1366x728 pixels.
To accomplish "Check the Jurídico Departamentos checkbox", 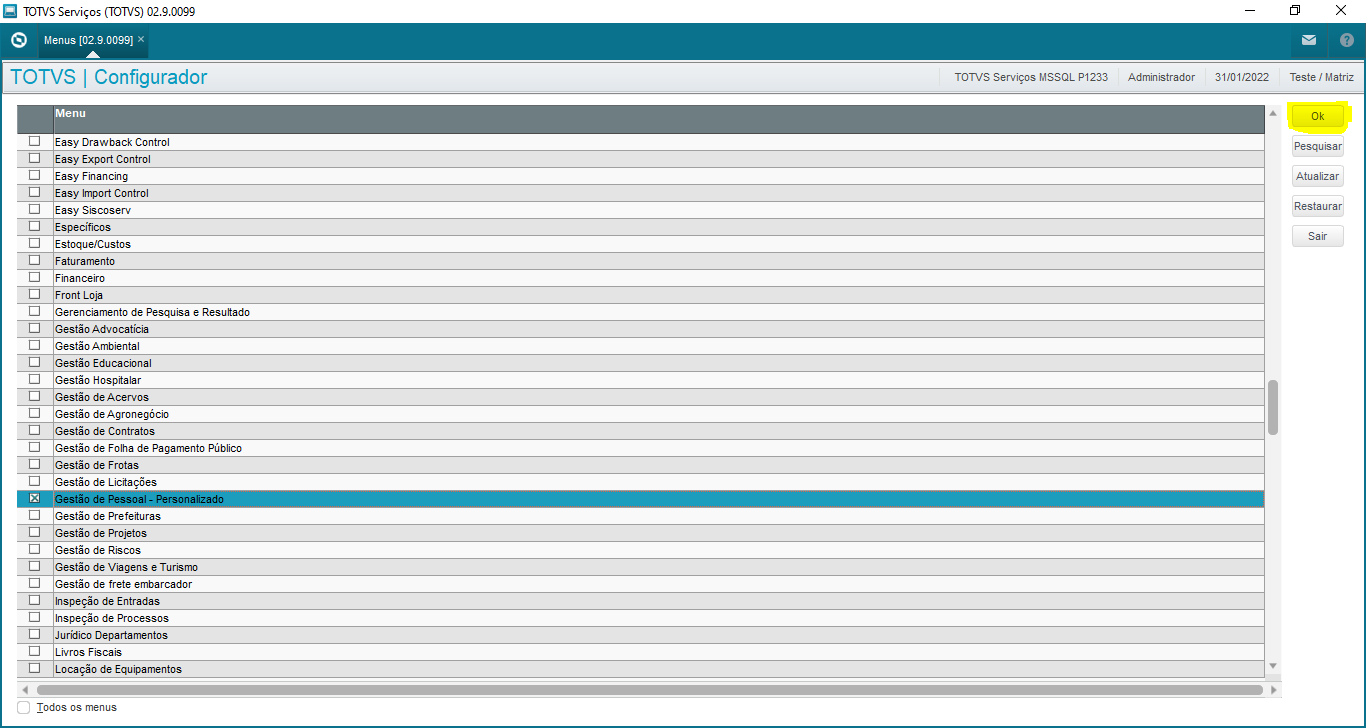I will coord(35,635).
